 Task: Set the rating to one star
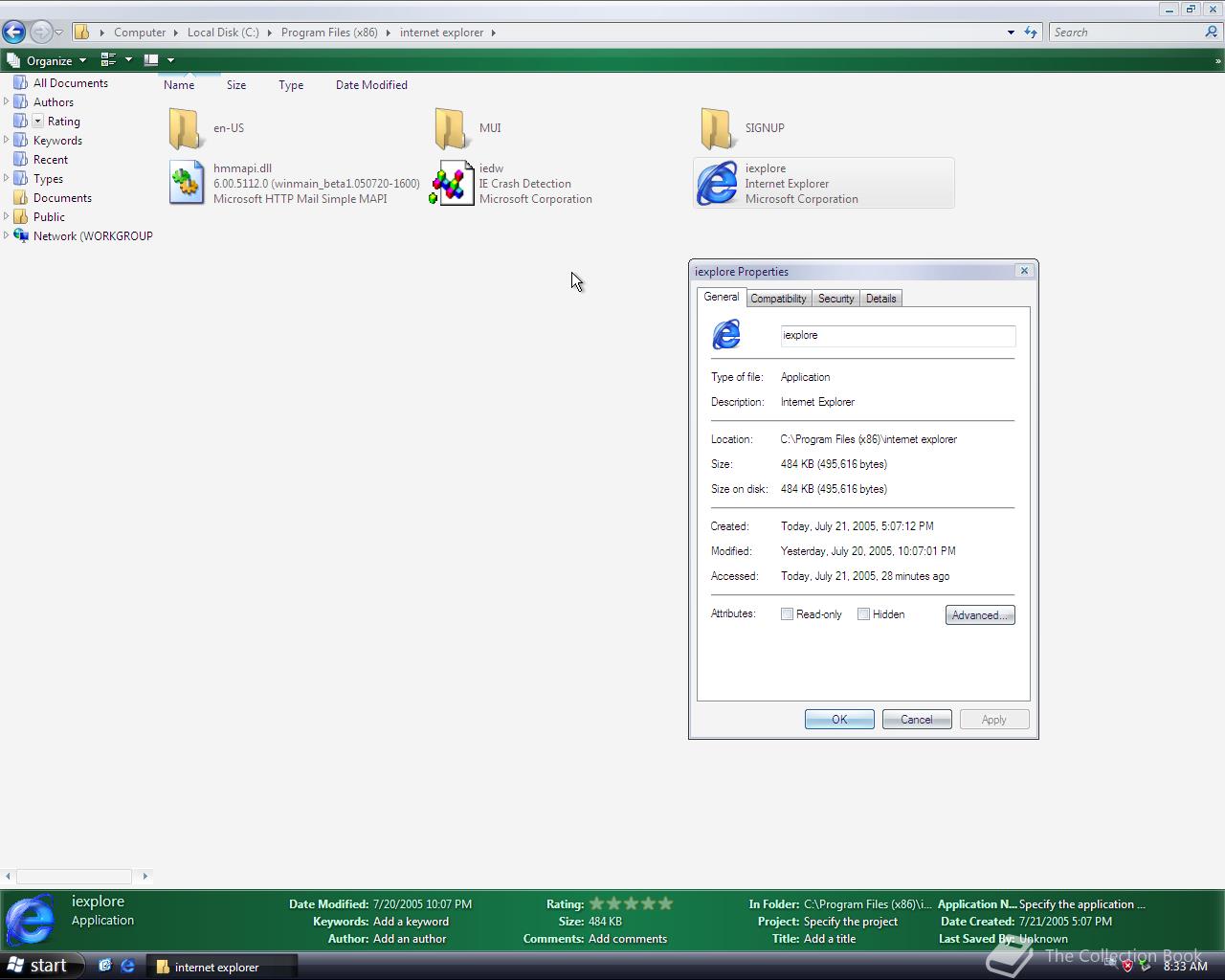point(597,903)
